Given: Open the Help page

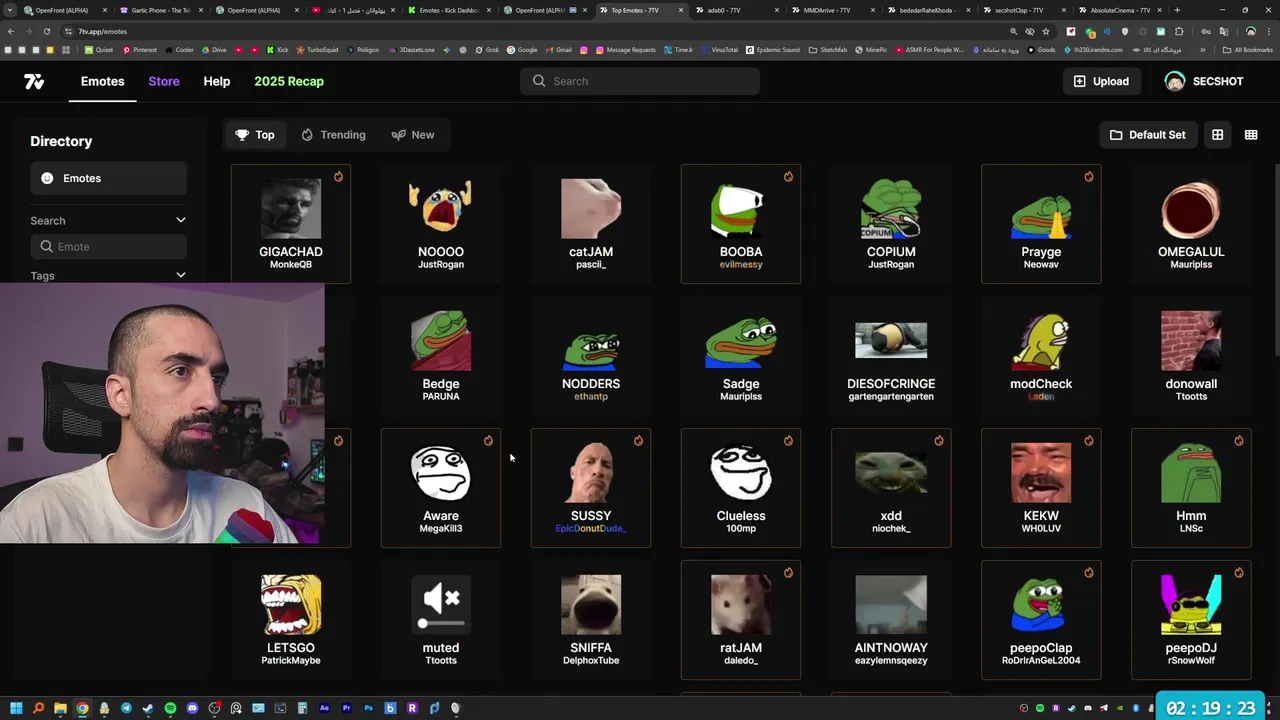Looking at the screenshot, I should [217, 81].
